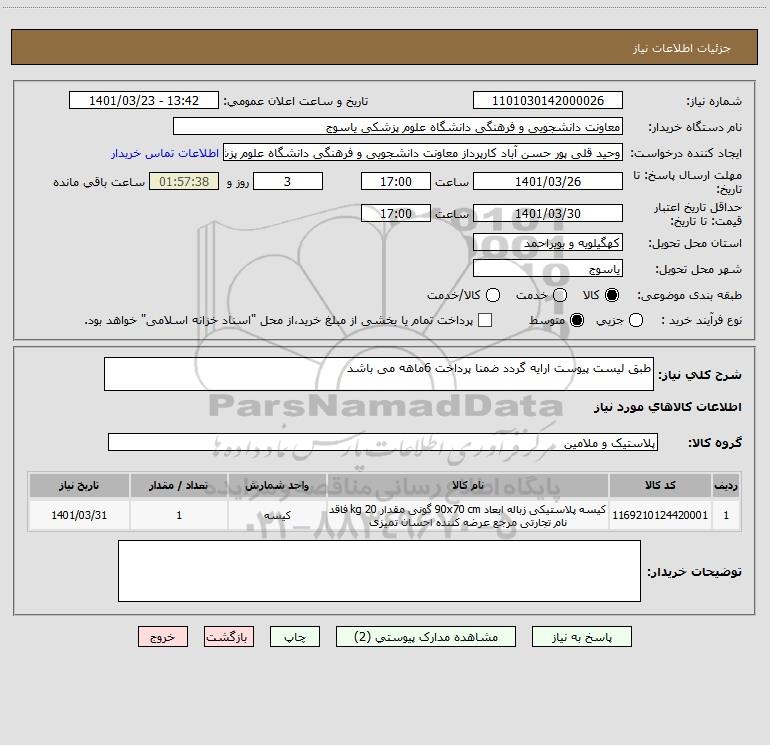Click the general need description text box

coord(379,374)
